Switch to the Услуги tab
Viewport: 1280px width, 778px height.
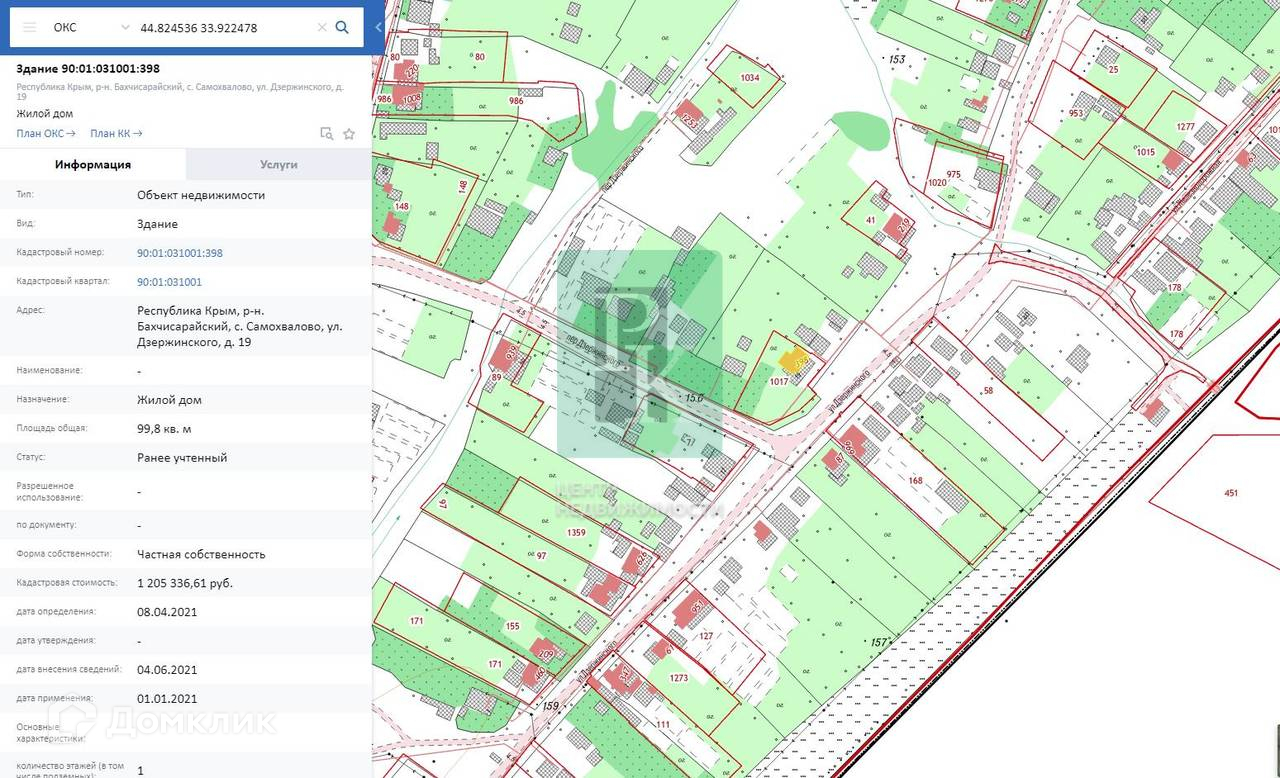(x=278, y=164)
